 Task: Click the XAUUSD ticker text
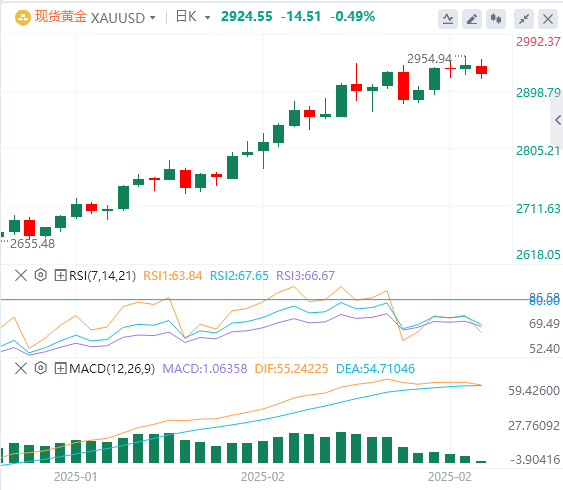pyautogui.click(x=118, y=18)
